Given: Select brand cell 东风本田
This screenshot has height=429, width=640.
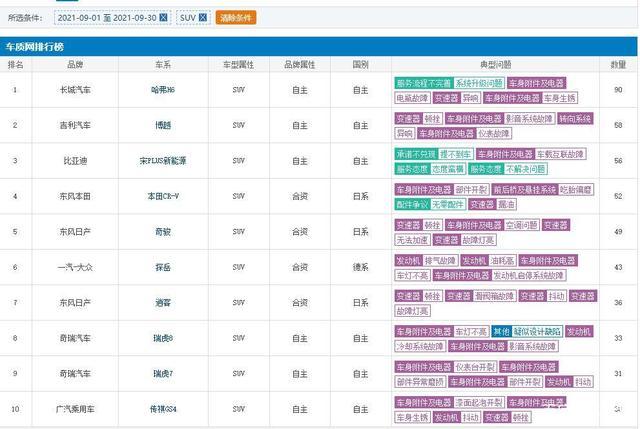Looking at the screenshot, I should (x=75, y=196).
